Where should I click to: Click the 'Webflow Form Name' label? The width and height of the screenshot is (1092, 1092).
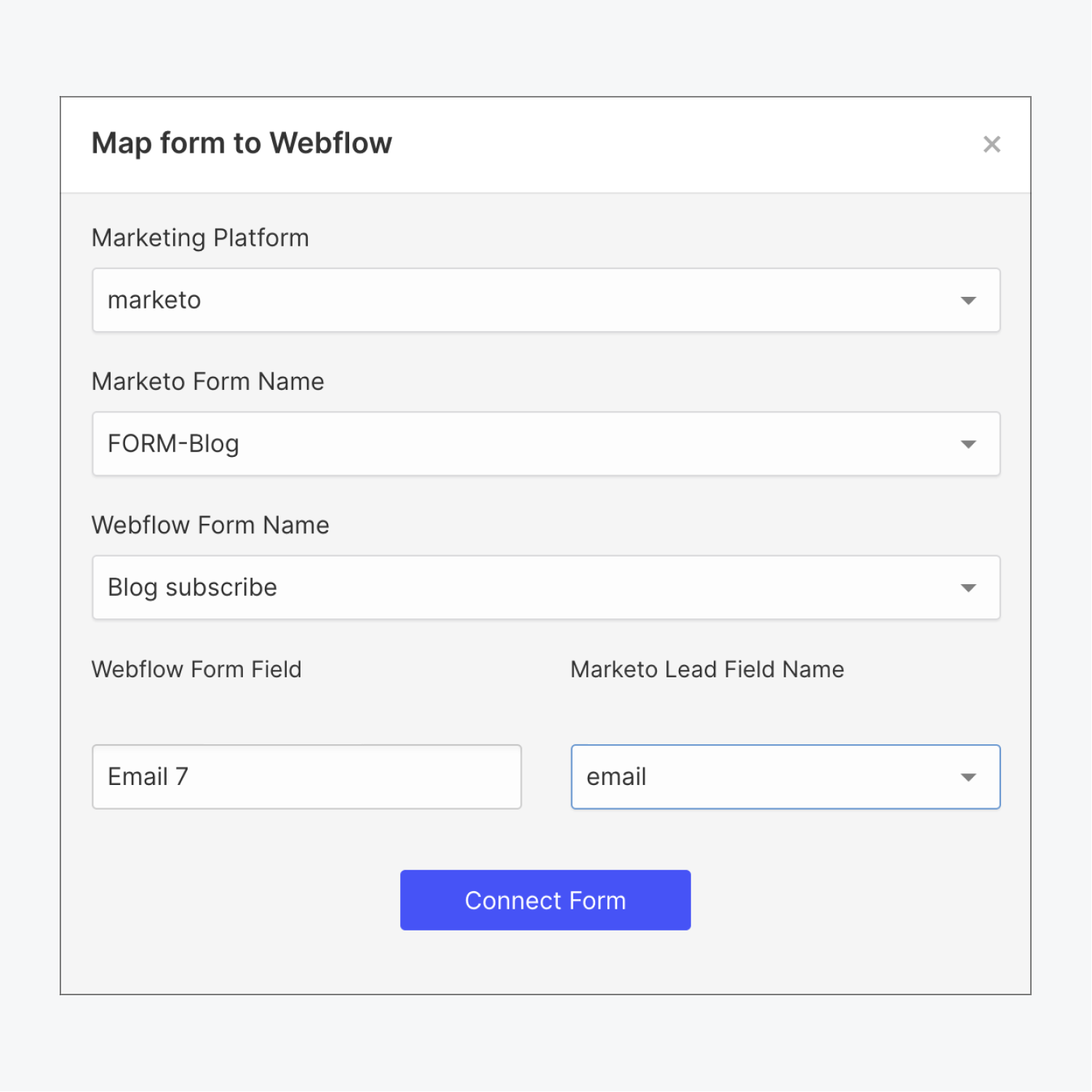(210, 525)
